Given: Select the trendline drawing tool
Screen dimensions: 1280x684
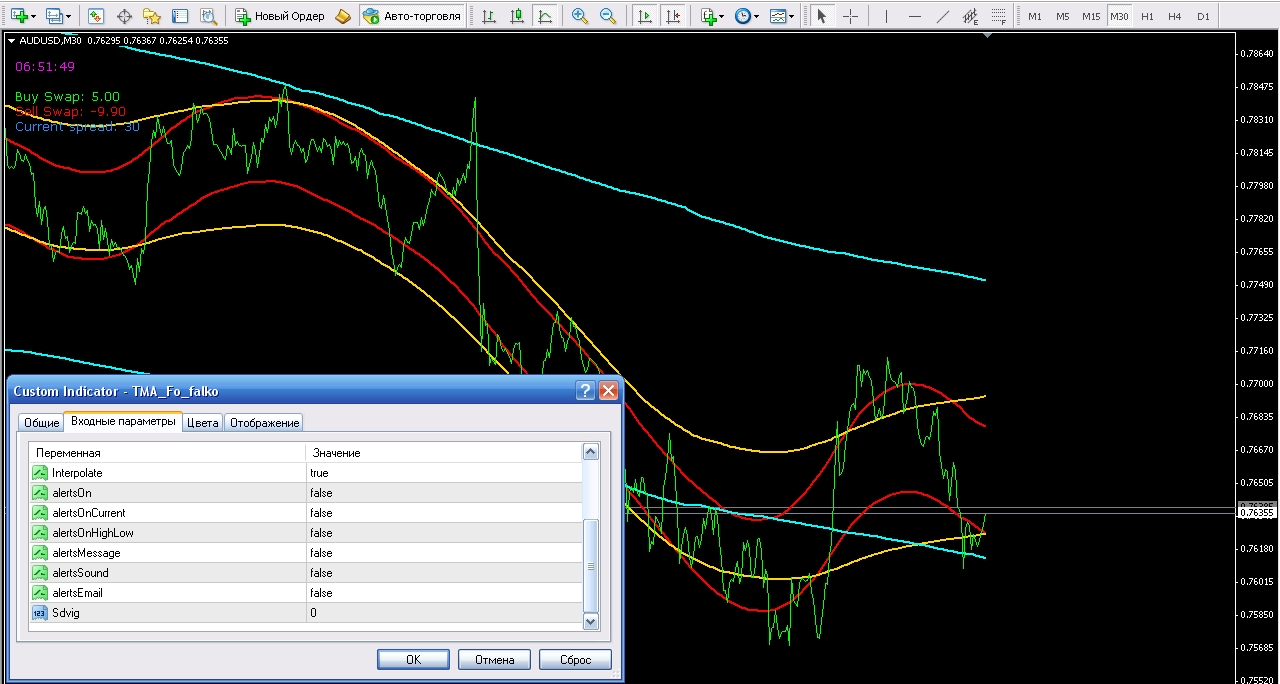Looking at the screenshot, I should tap(942, 16).
